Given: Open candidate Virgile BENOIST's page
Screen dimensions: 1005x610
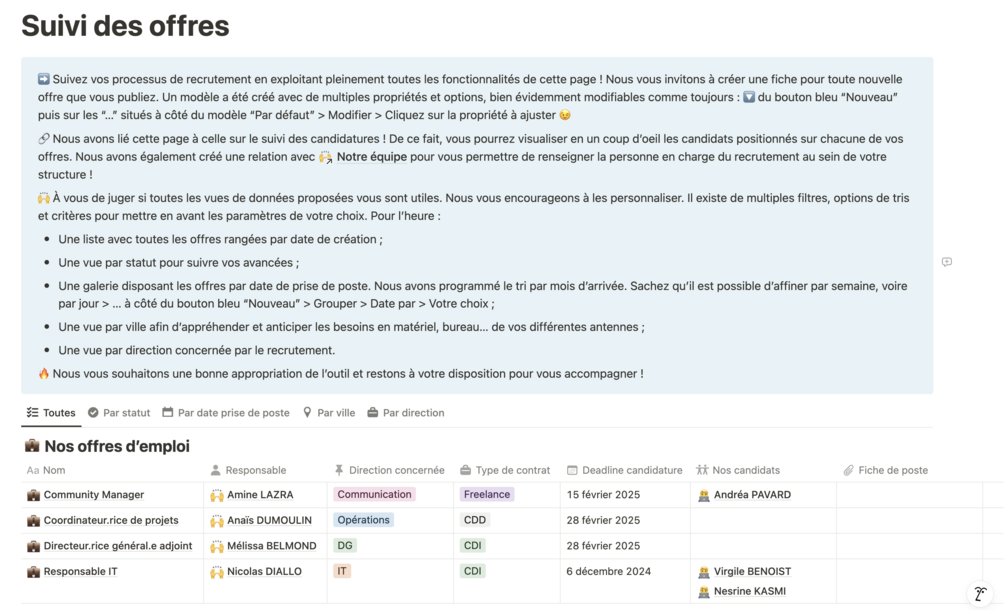Looking at the screenshot, I should pos(752,572).
